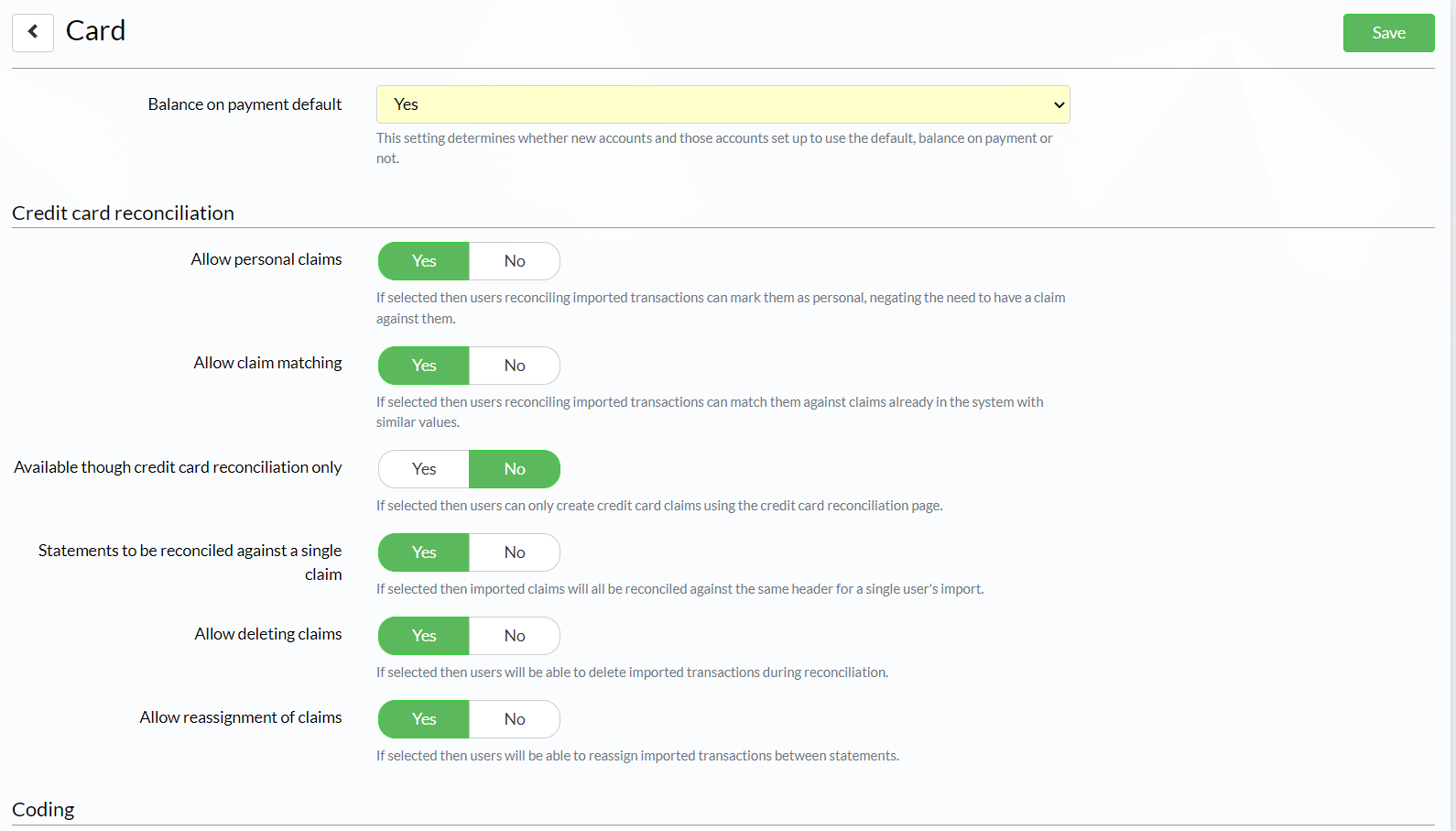Click the Credit card reconciliation heading

[x=123, y=213]
